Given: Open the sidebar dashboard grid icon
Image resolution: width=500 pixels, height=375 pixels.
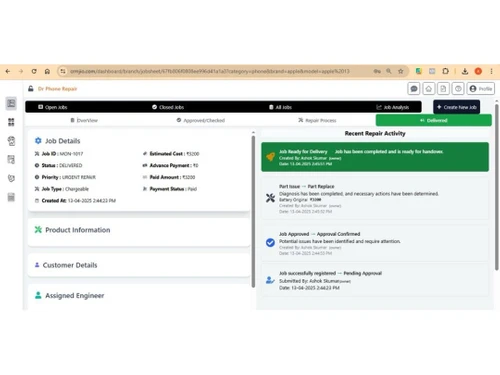Looking at the screenshot, I should pyautogui.click(x=11, y=122).
